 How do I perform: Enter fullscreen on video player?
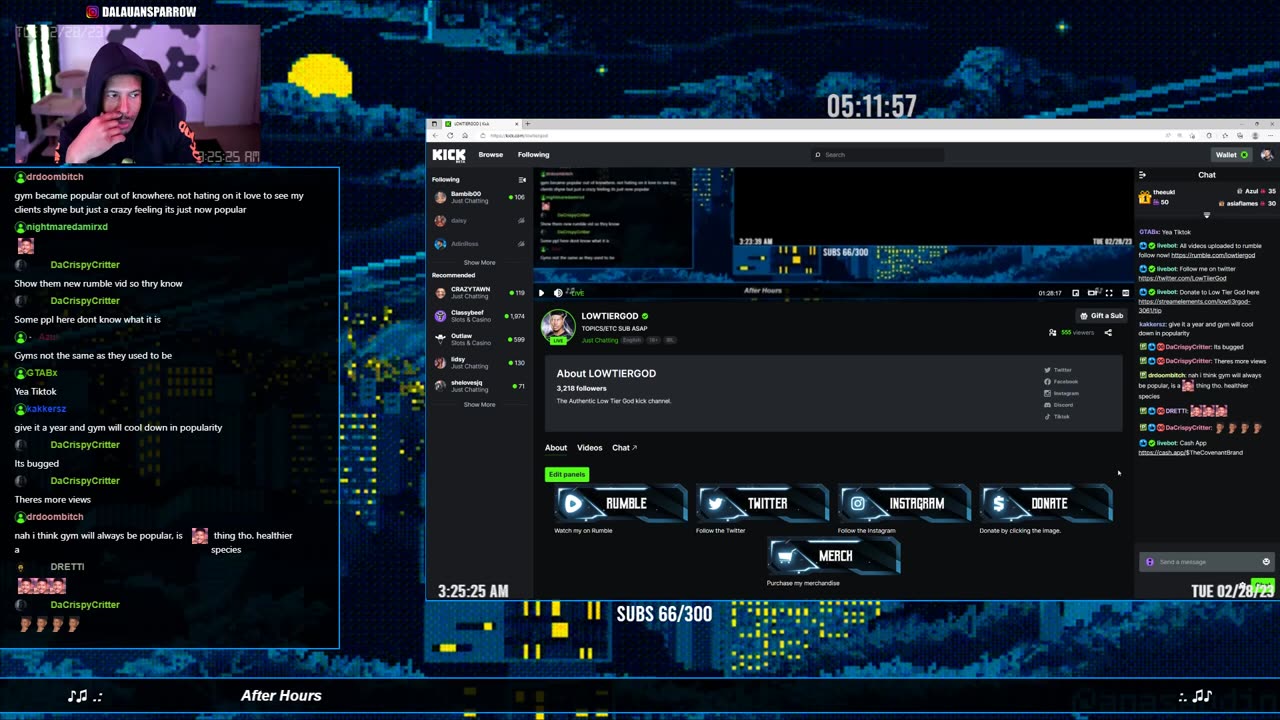click(1109, 293)
